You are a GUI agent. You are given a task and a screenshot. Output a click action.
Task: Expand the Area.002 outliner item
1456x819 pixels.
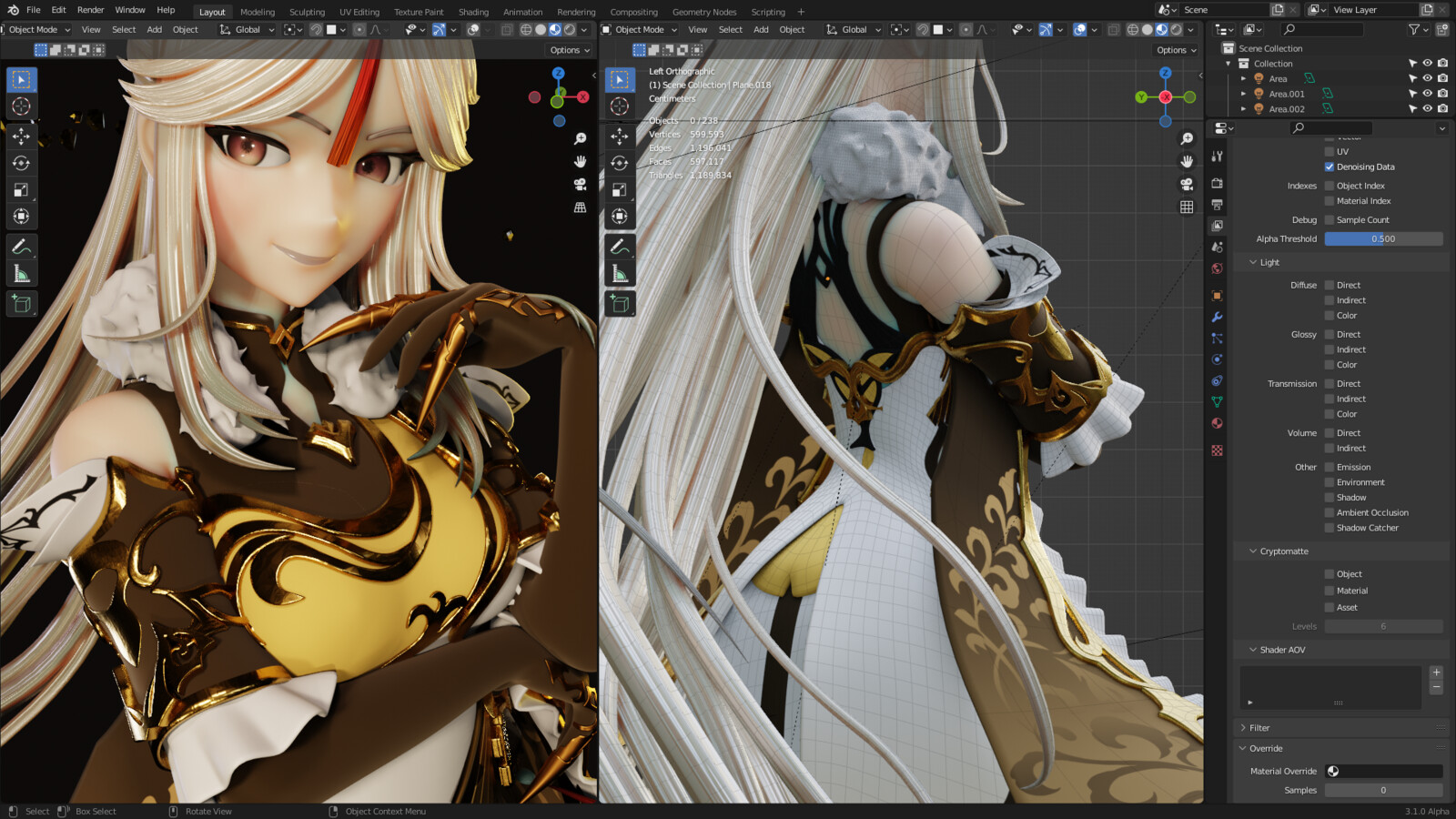pos(1243,109)
